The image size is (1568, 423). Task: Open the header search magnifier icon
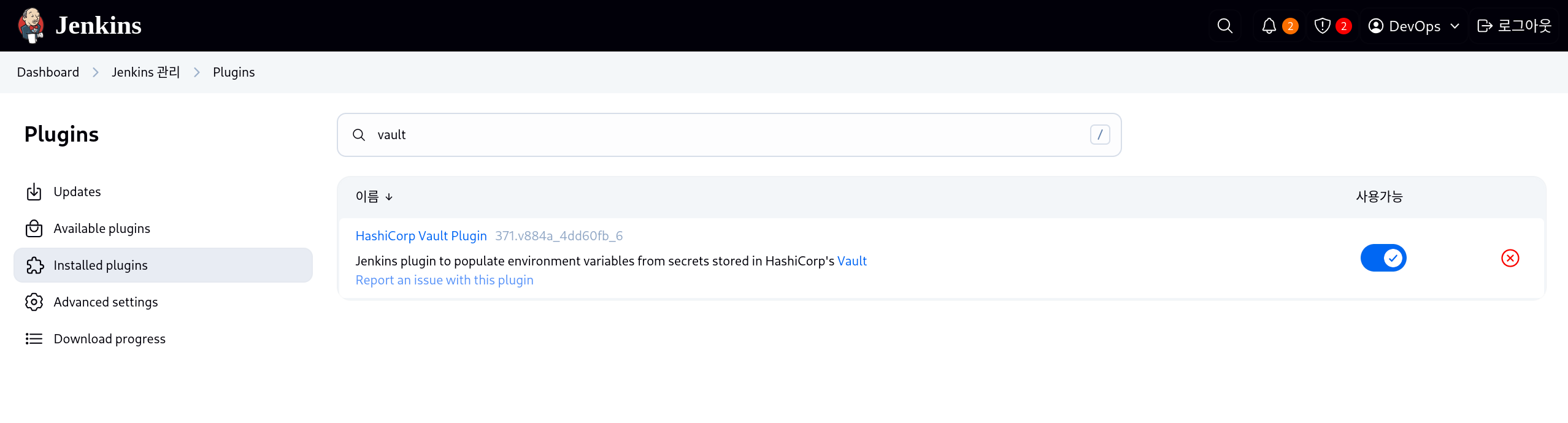click(1224, 26)
